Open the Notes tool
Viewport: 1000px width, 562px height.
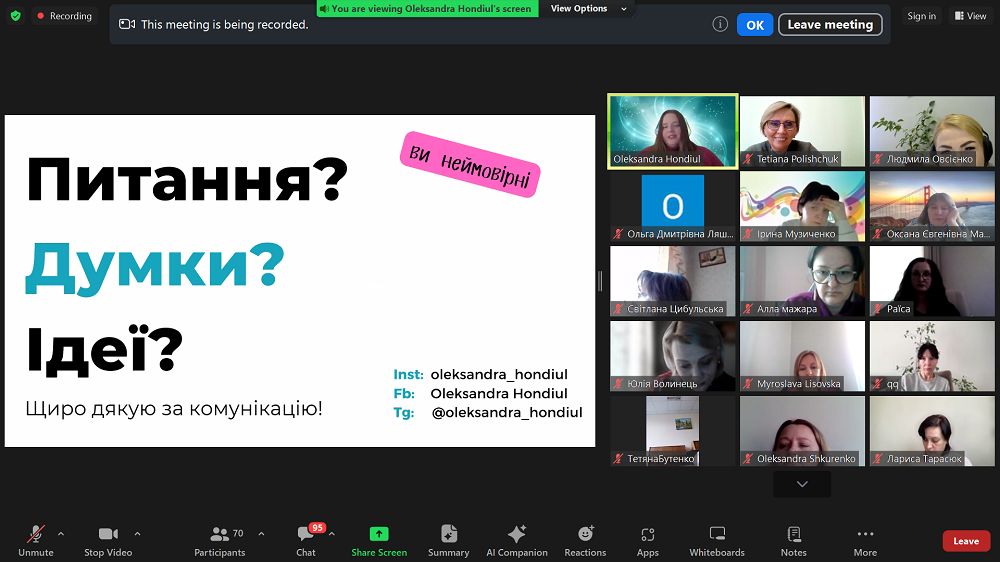pyautogui.click(x=794, y=540)
